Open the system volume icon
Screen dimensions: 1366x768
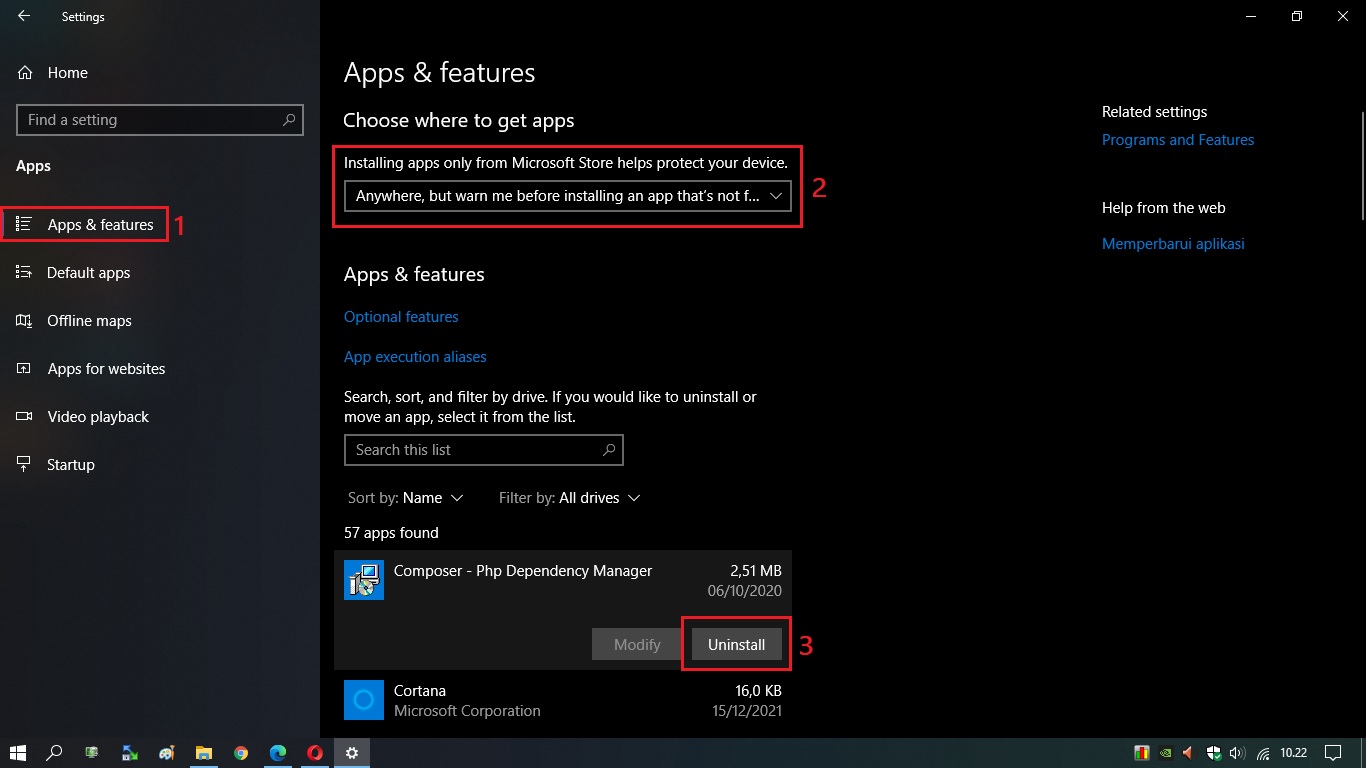[x=1237, y=753]
